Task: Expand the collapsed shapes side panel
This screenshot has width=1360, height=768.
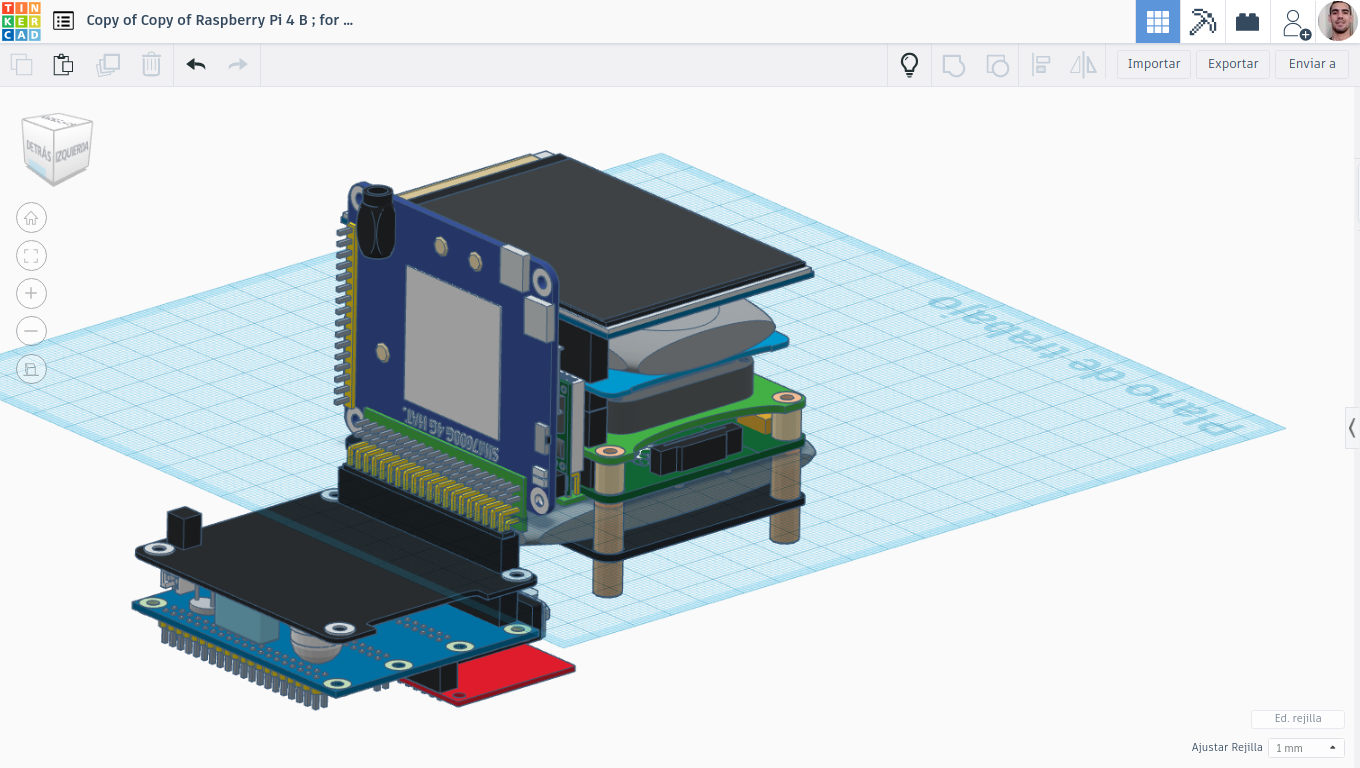Action: [x=1352, y=428]
